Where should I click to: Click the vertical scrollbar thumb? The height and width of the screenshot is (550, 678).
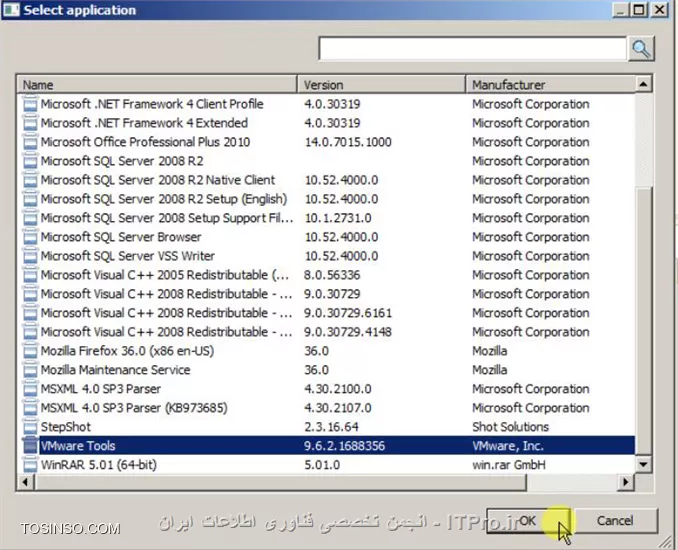pyautogui.click(x=643, y=321)
